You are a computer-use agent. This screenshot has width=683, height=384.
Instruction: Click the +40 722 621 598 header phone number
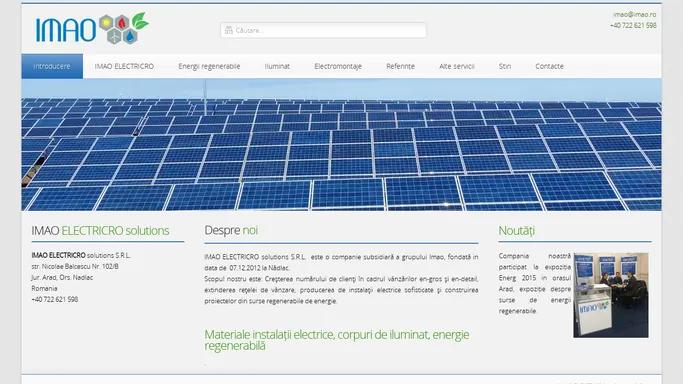pos(633,25)
